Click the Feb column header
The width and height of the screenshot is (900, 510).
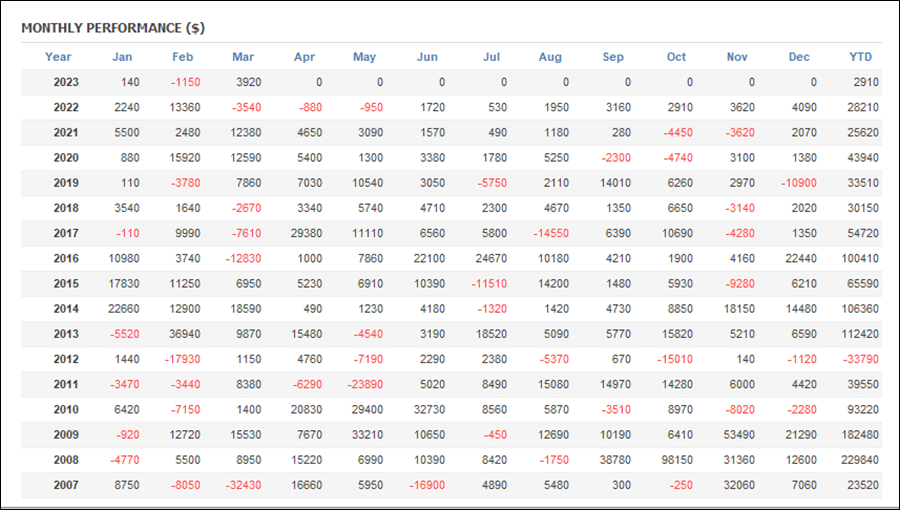[x=183, y=57]
